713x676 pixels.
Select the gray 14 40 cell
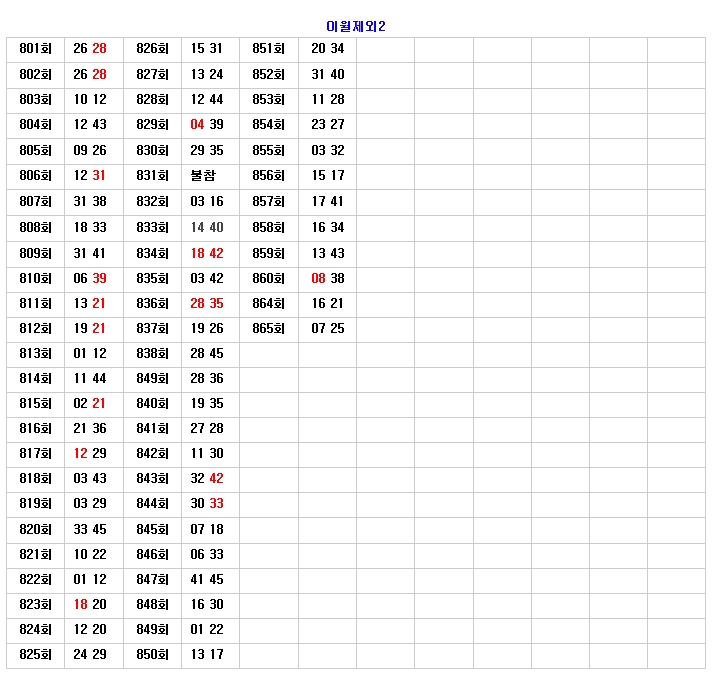[207, 228]
